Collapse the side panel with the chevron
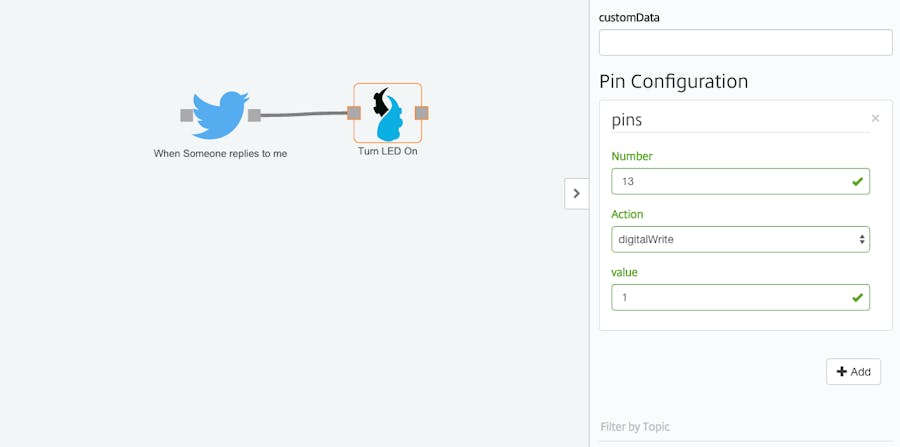 point(576,193)
